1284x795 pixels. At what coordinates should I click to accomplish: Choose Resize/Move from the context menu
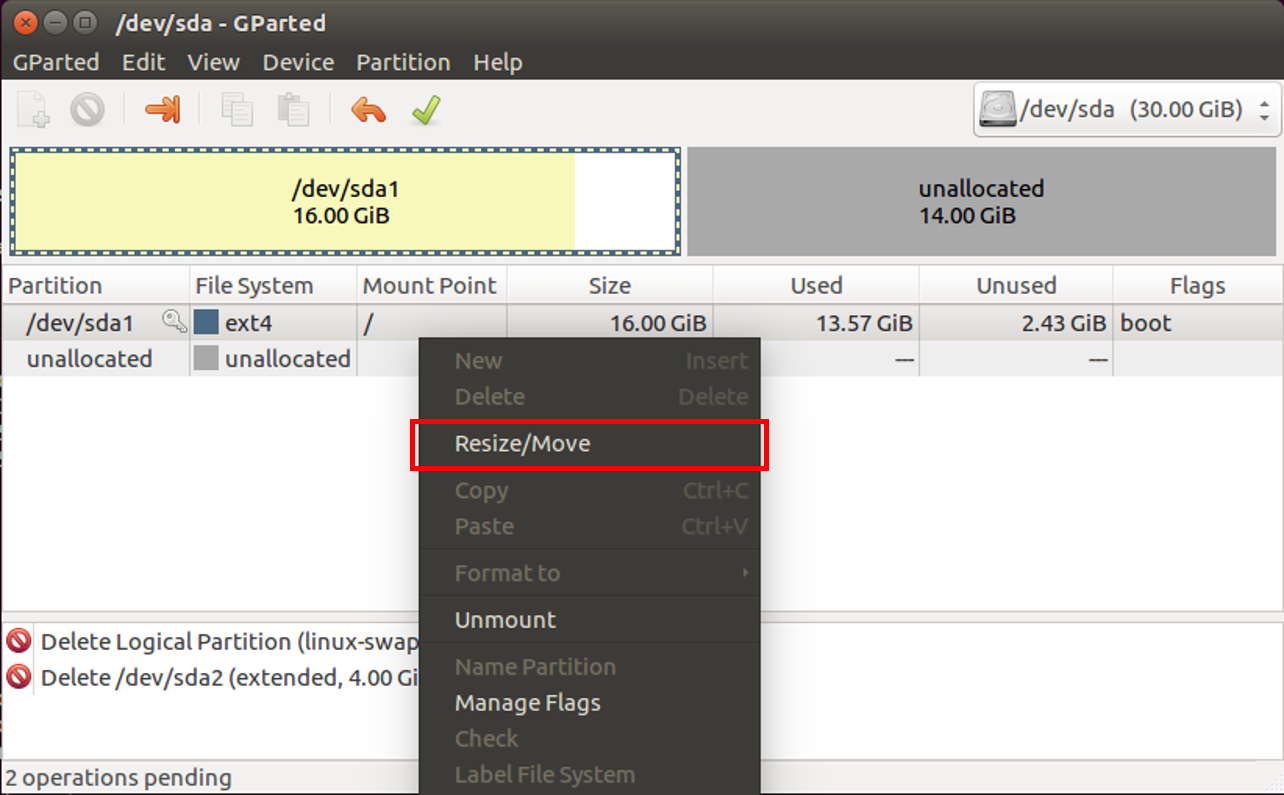590,444
